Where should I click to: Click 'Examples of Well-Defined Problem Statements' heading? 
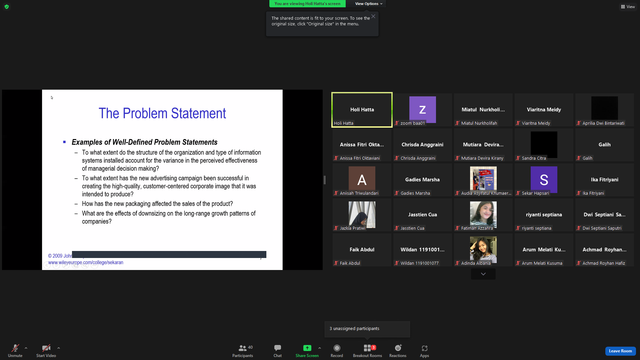(144, 142)
